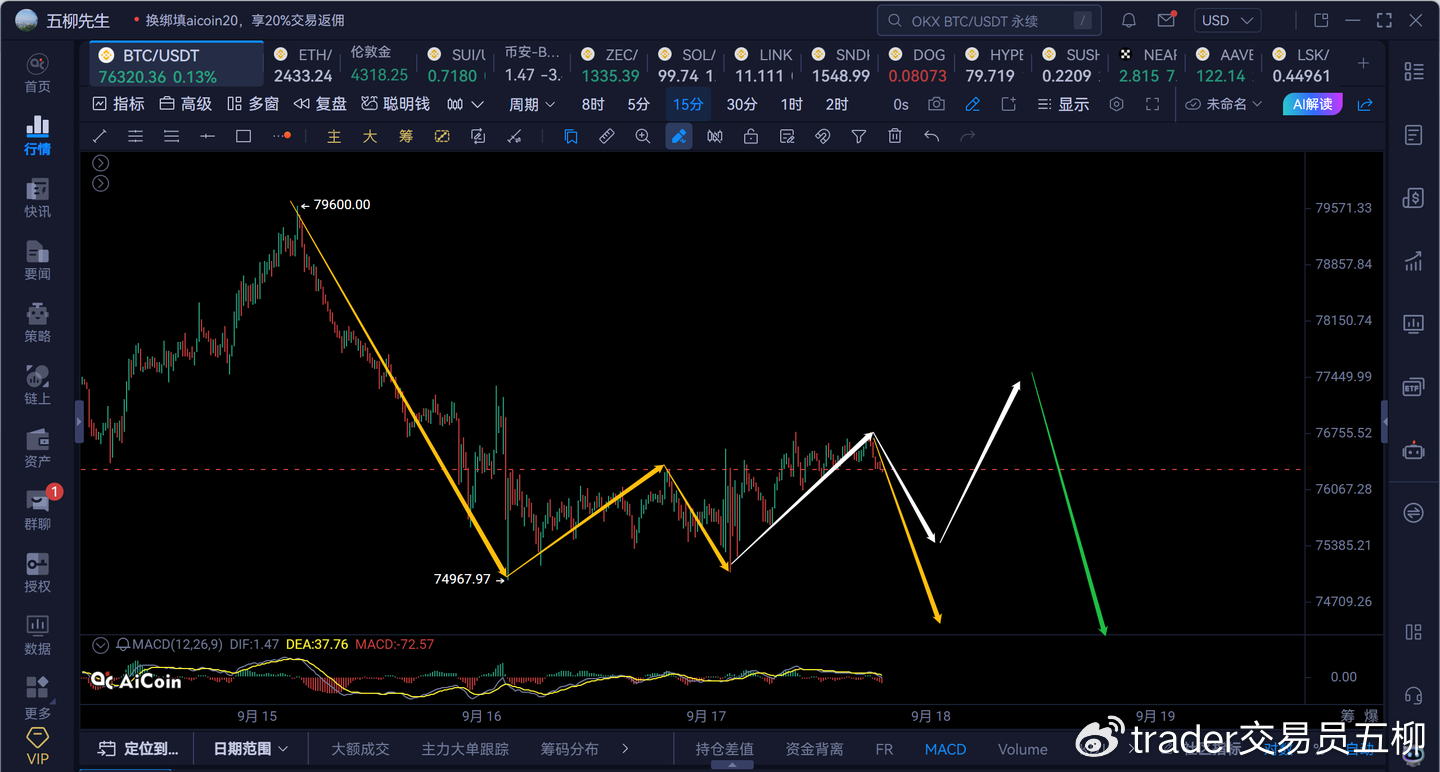Toggle the MACD alert bell icon
The width and height of the screenshot is (1440, 772).
(123, 645)
